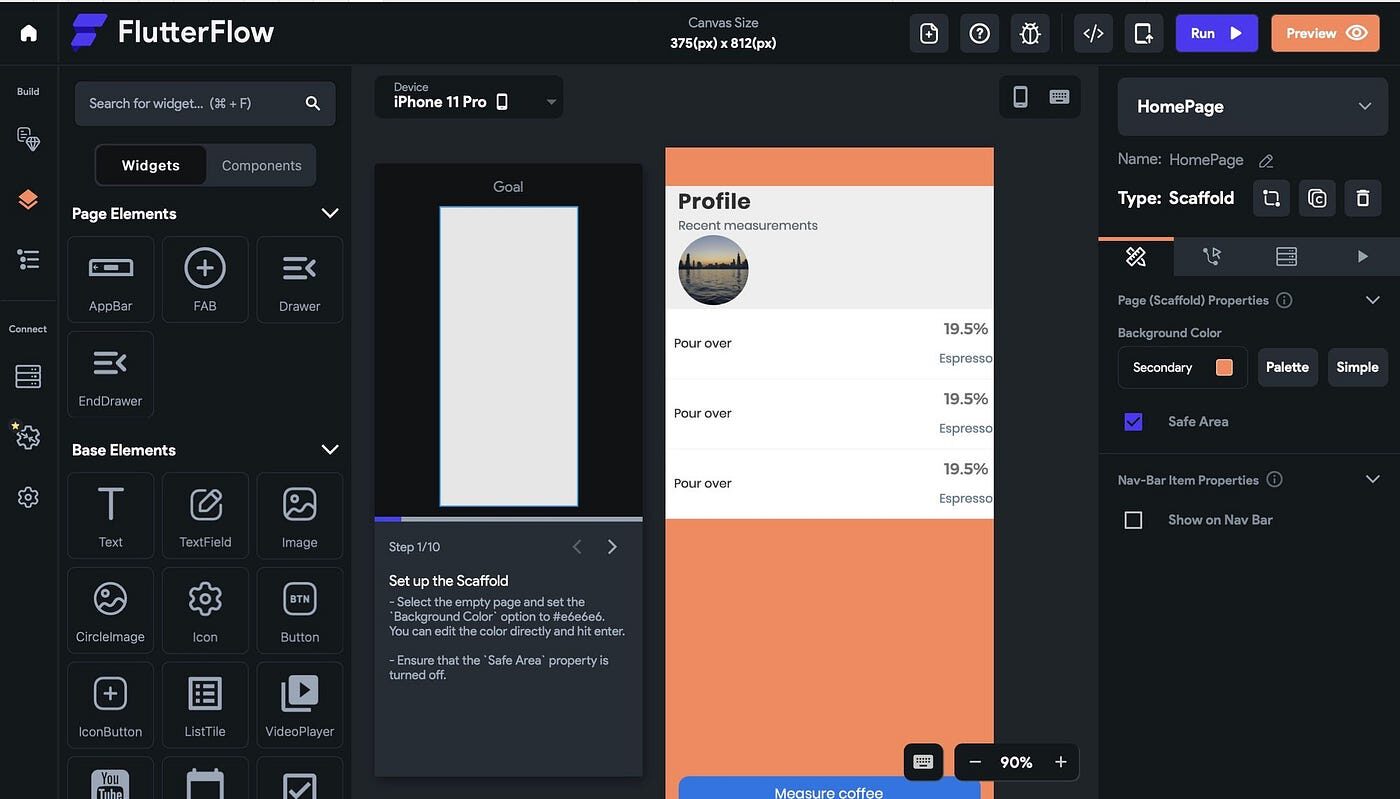
Task: Disable the Safe Area checkbox
Action: [1133, 422]
